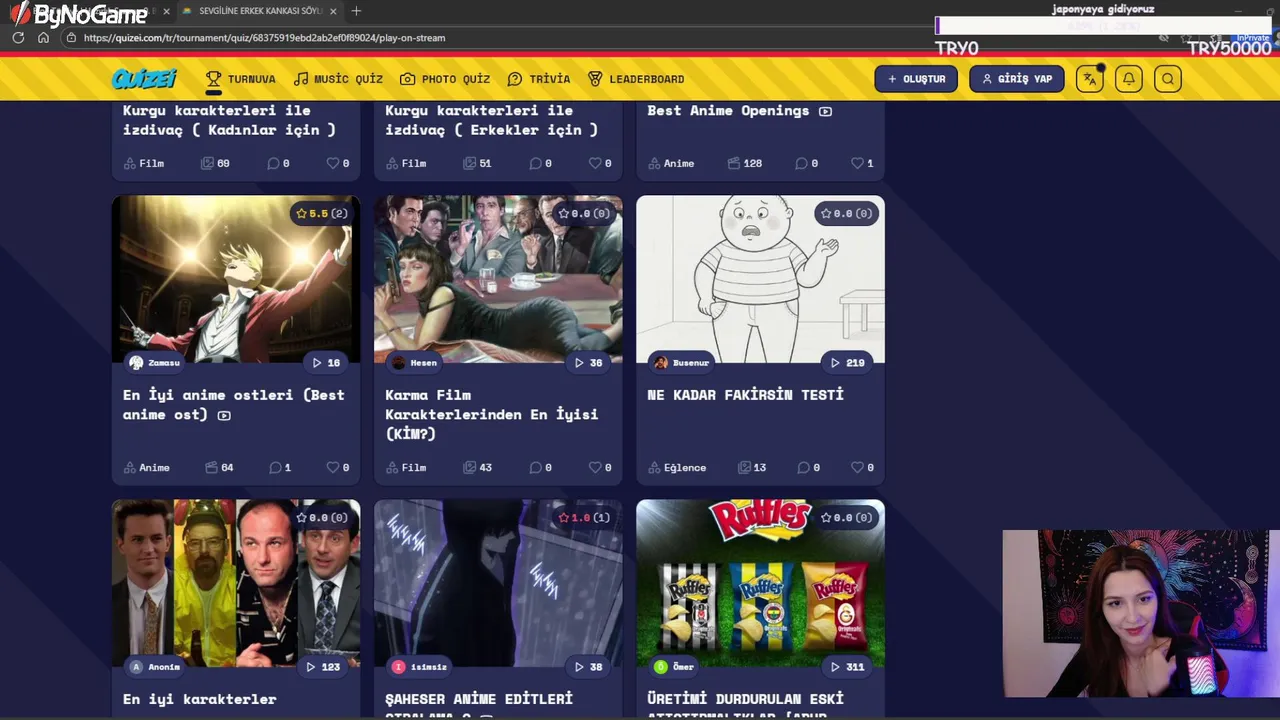1280x720 pixels.
Task: Open a new browser tab
Action: [x=356, y=11]
